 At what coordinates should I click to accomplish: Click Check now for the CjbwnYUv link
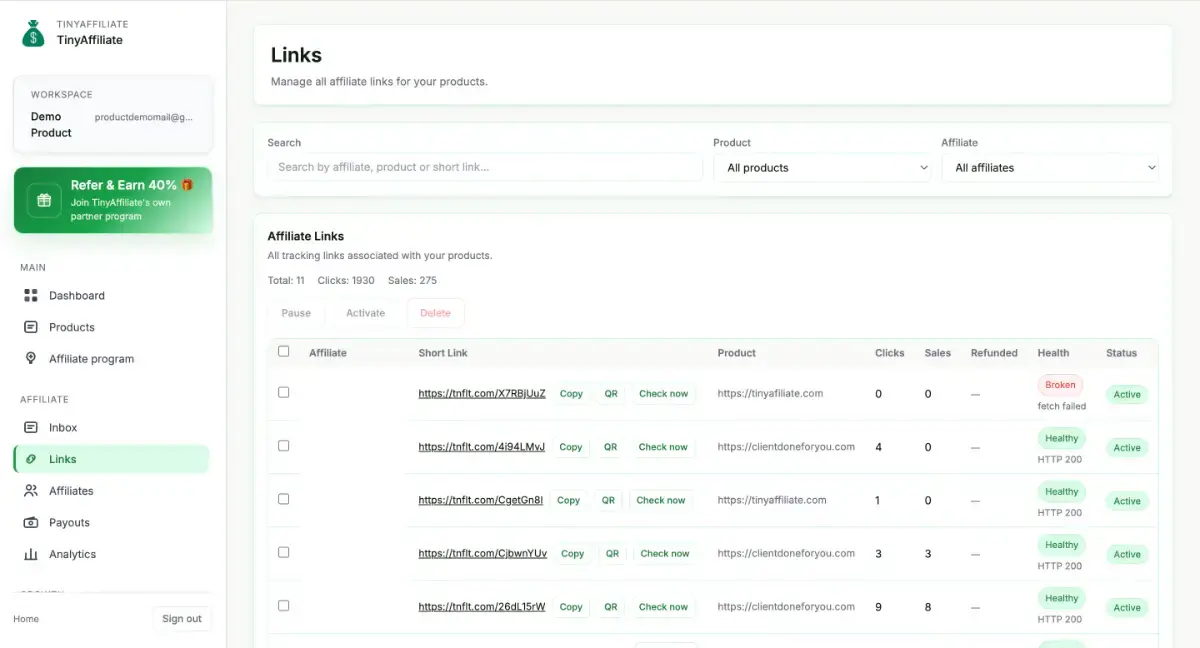point(665,553)
